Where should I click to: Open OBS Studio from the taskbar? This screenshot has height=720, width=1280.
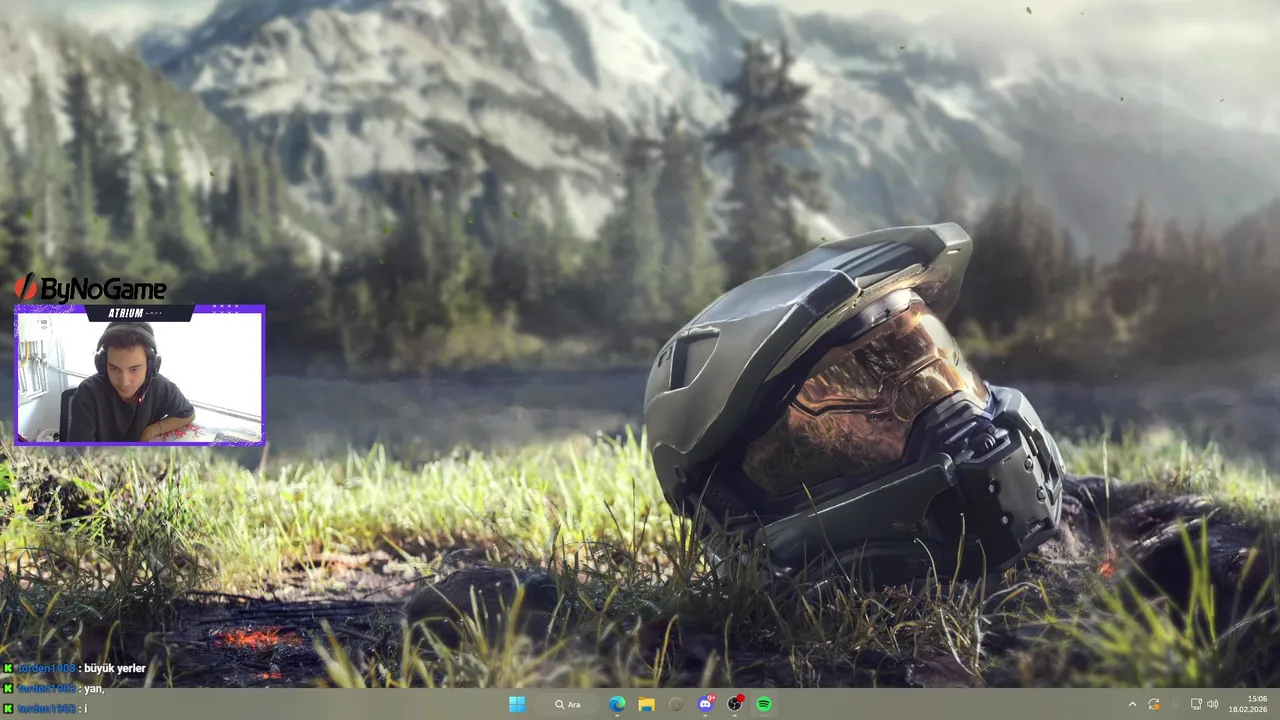(x=735, y=704)
